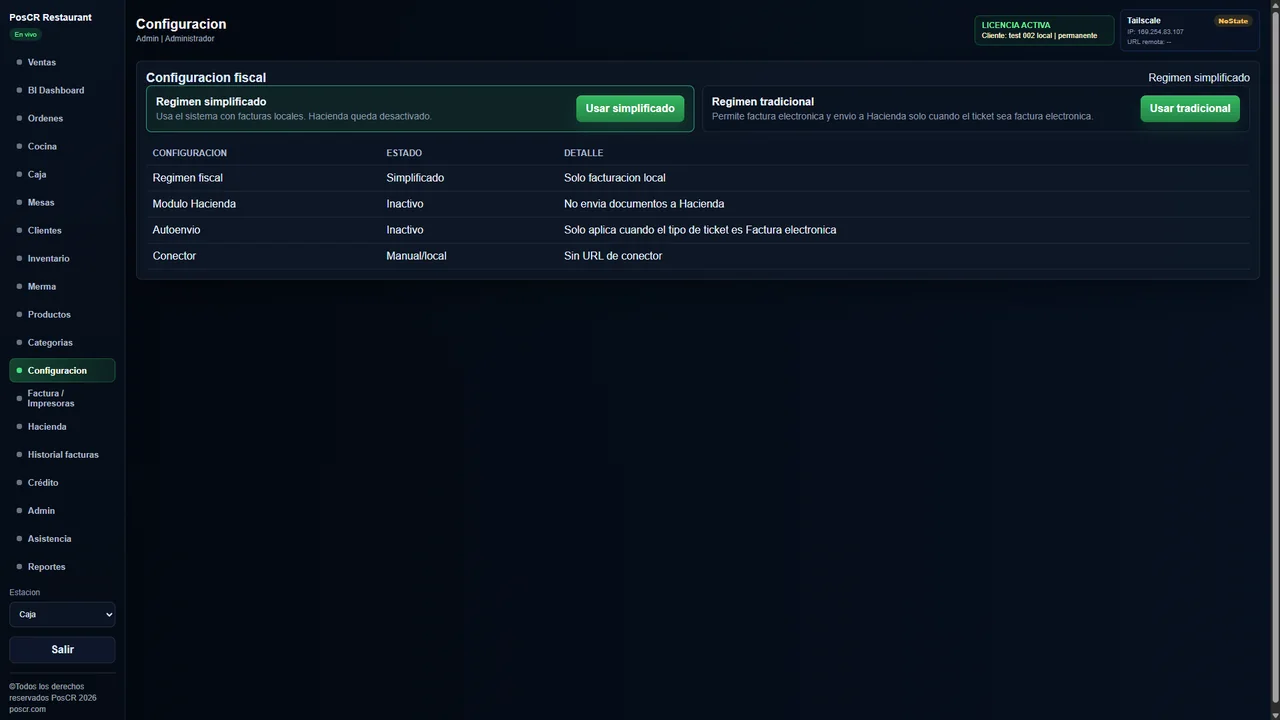Open the Ventas section in sidebar
Image resolution: width=1280 pixels, height=720 pixels.
62,62
